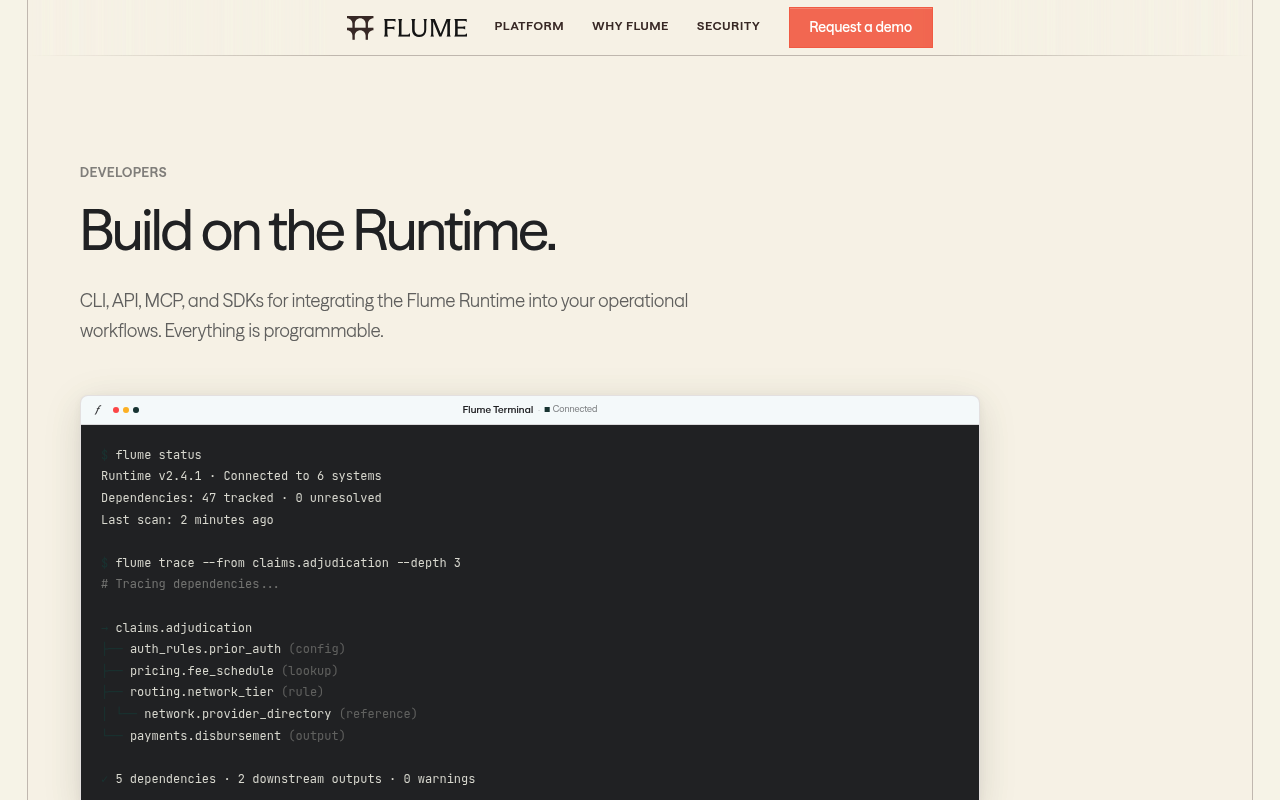The height and width of the screenshot is (800, 1280).
Task: Click the flume trace command line
Action: tap(281, 563)
